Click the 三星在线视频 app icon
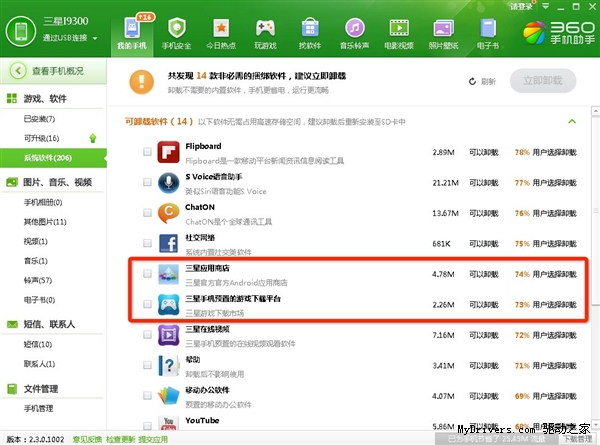The image size is (600, 445). point(168,335)
